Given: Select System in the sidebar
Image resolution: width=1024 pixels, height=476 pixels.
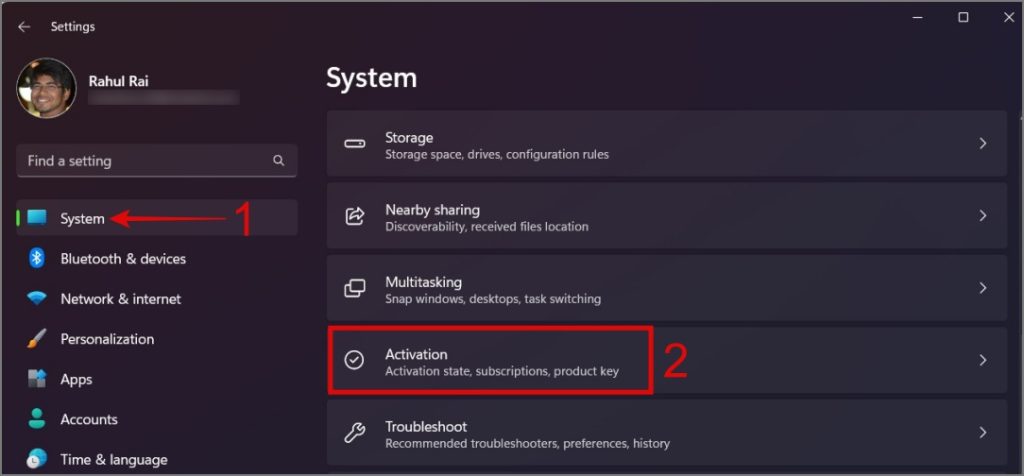Looking at the screenshot, I should coord(82,218).
